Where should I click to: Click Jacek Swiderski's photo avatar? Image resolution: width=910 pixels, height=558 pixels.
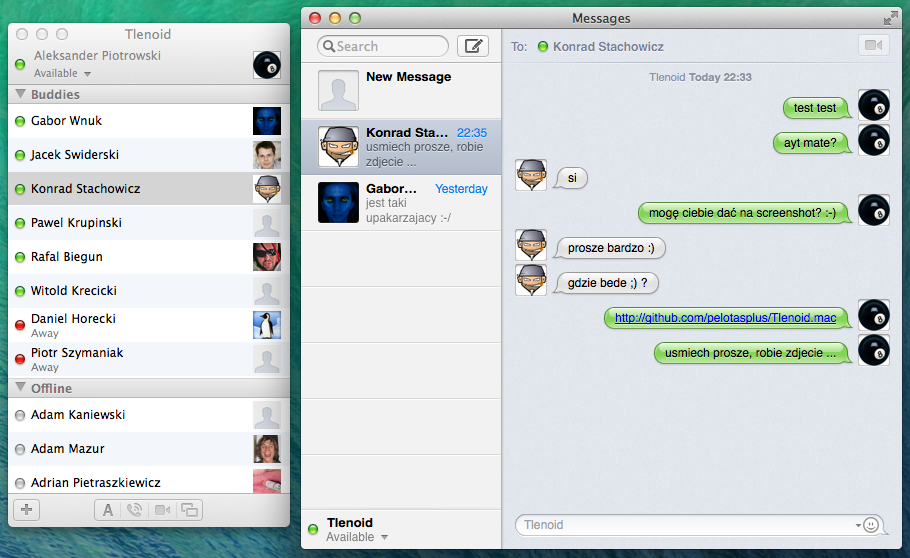click(267, 155)
